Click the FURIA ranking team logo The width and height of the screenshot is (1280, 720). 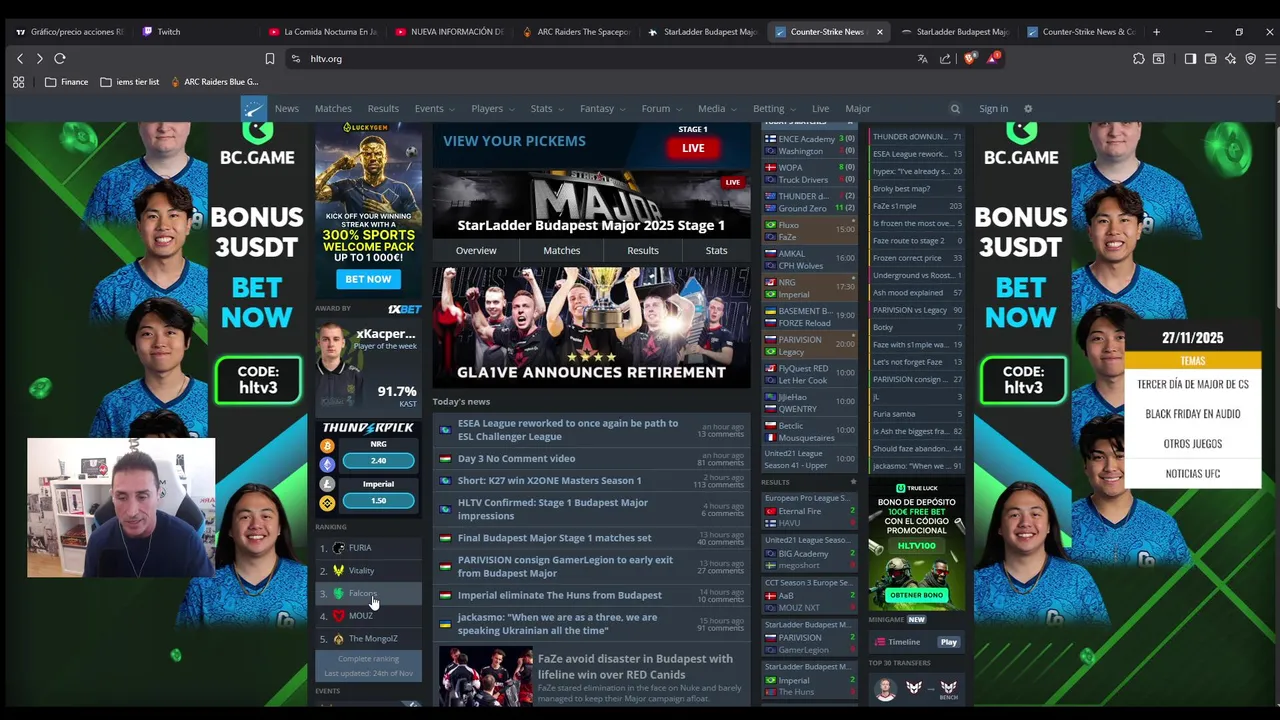[x=338, y=548]
